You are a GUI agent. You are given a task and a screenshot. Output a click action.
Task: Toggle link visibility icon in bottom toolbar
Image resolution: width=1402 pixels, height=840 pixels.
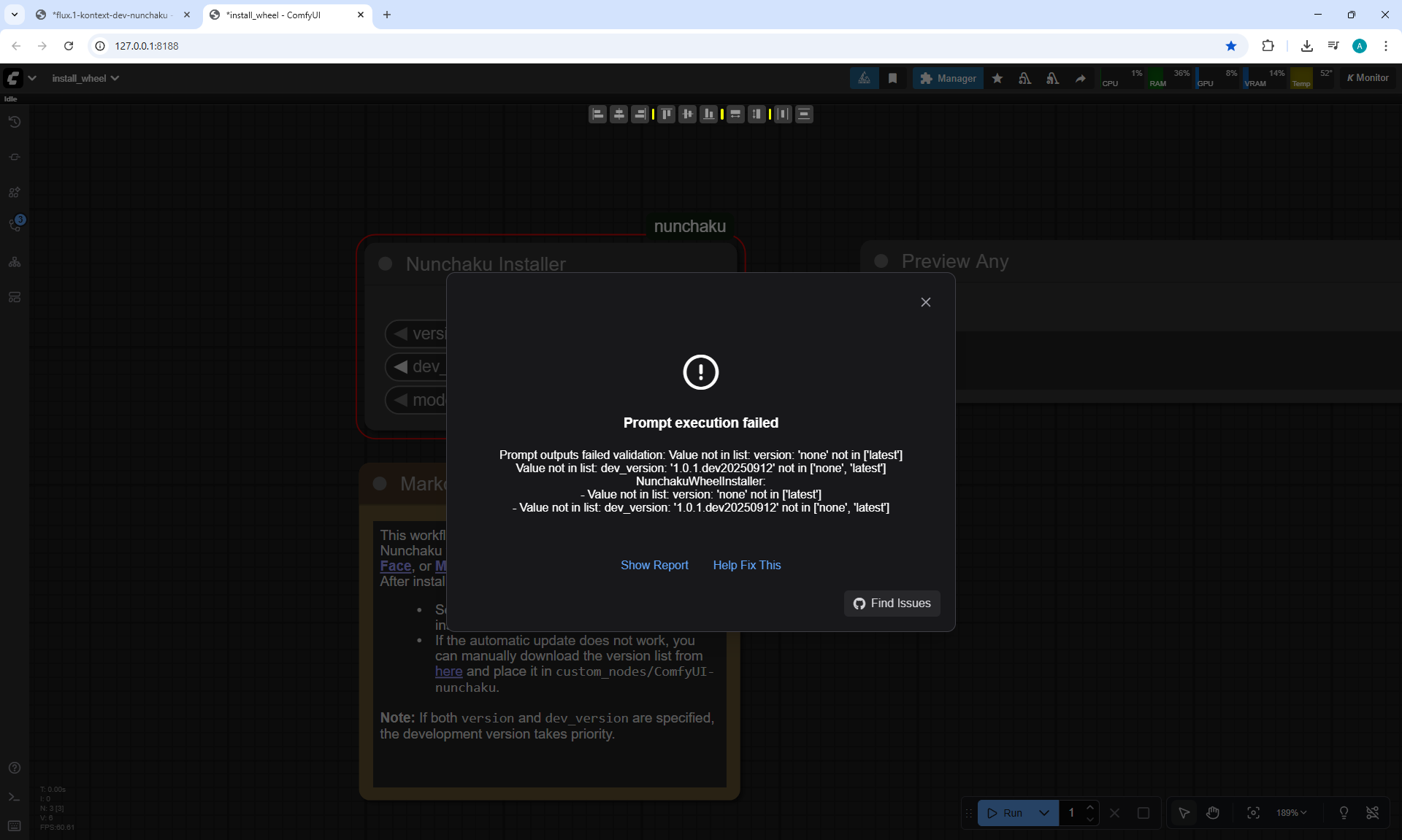click(1373, 812)
